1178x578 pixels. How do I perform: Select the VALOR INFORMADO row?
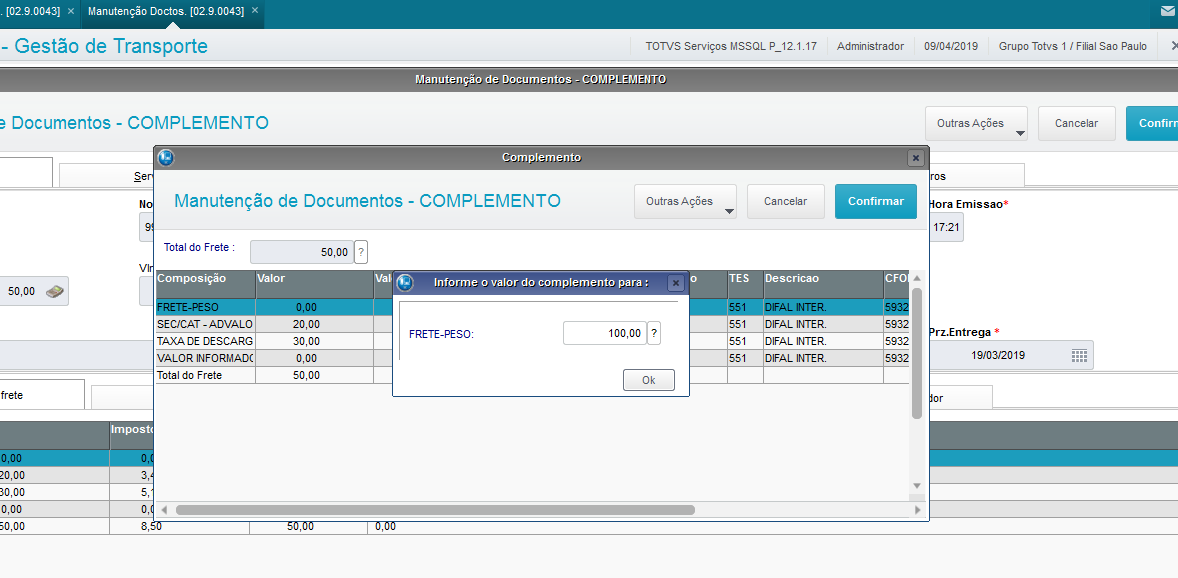pyautogui.click(x=532, y=358)
